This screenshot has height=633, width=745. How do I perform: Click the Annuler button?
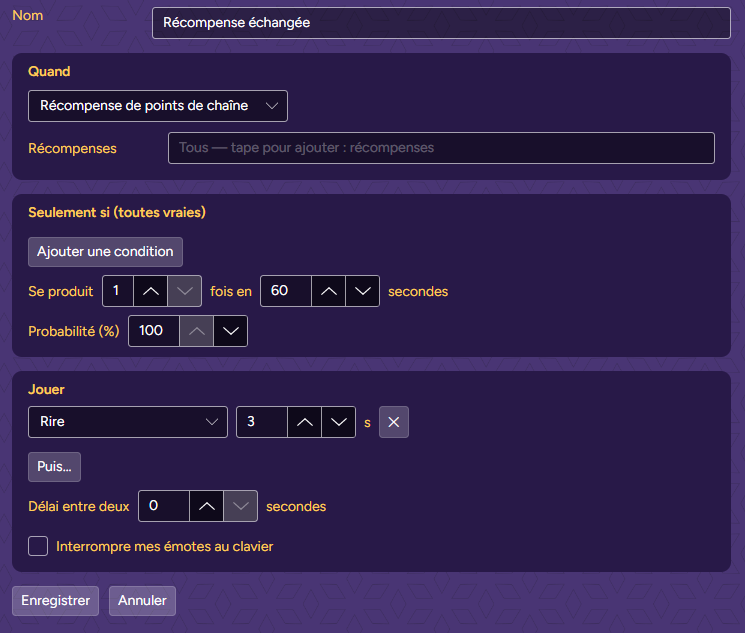coord(142,601)
